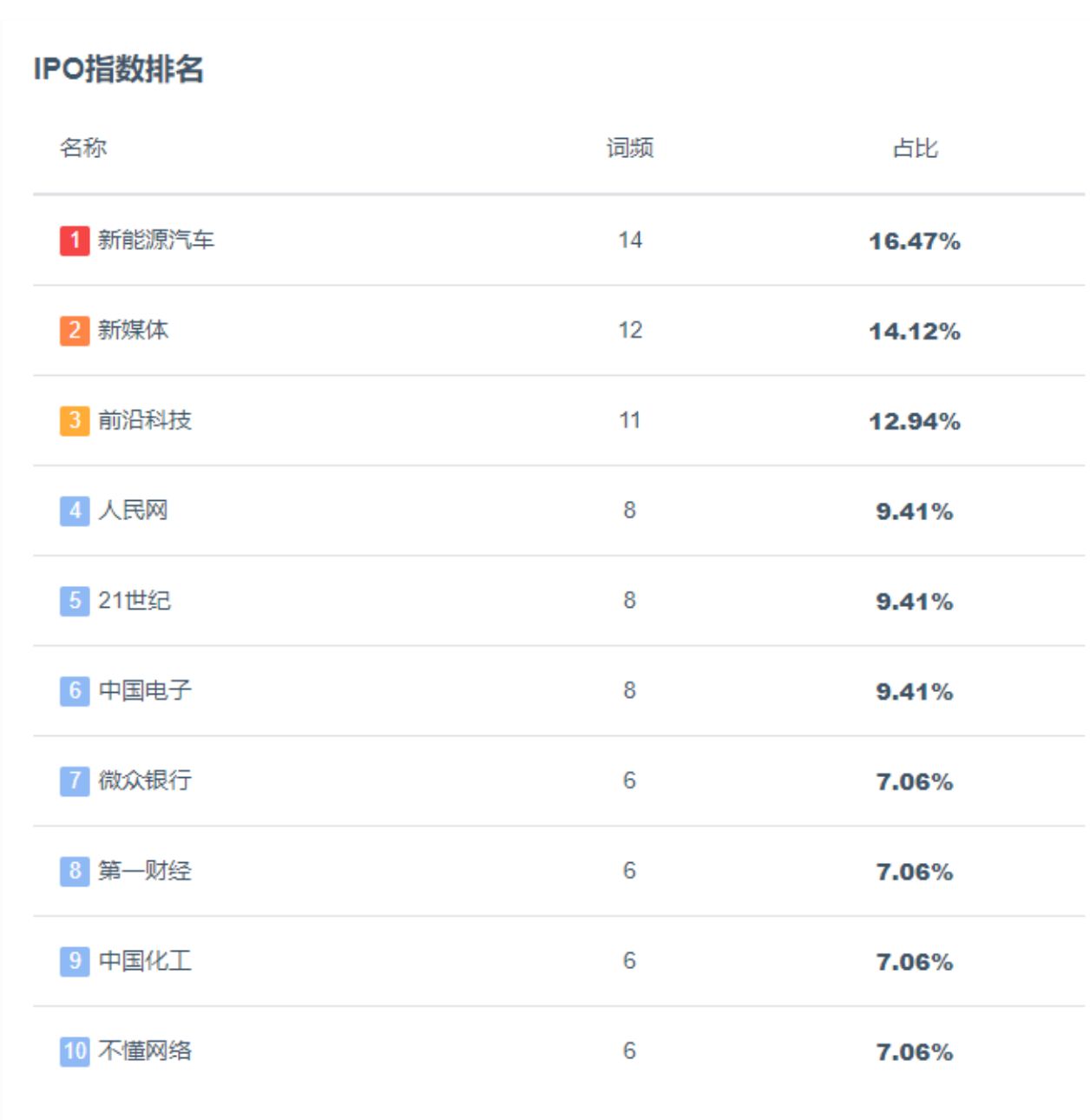
Task: Click the blue rank 9 badge
Action: click(75, 961)
